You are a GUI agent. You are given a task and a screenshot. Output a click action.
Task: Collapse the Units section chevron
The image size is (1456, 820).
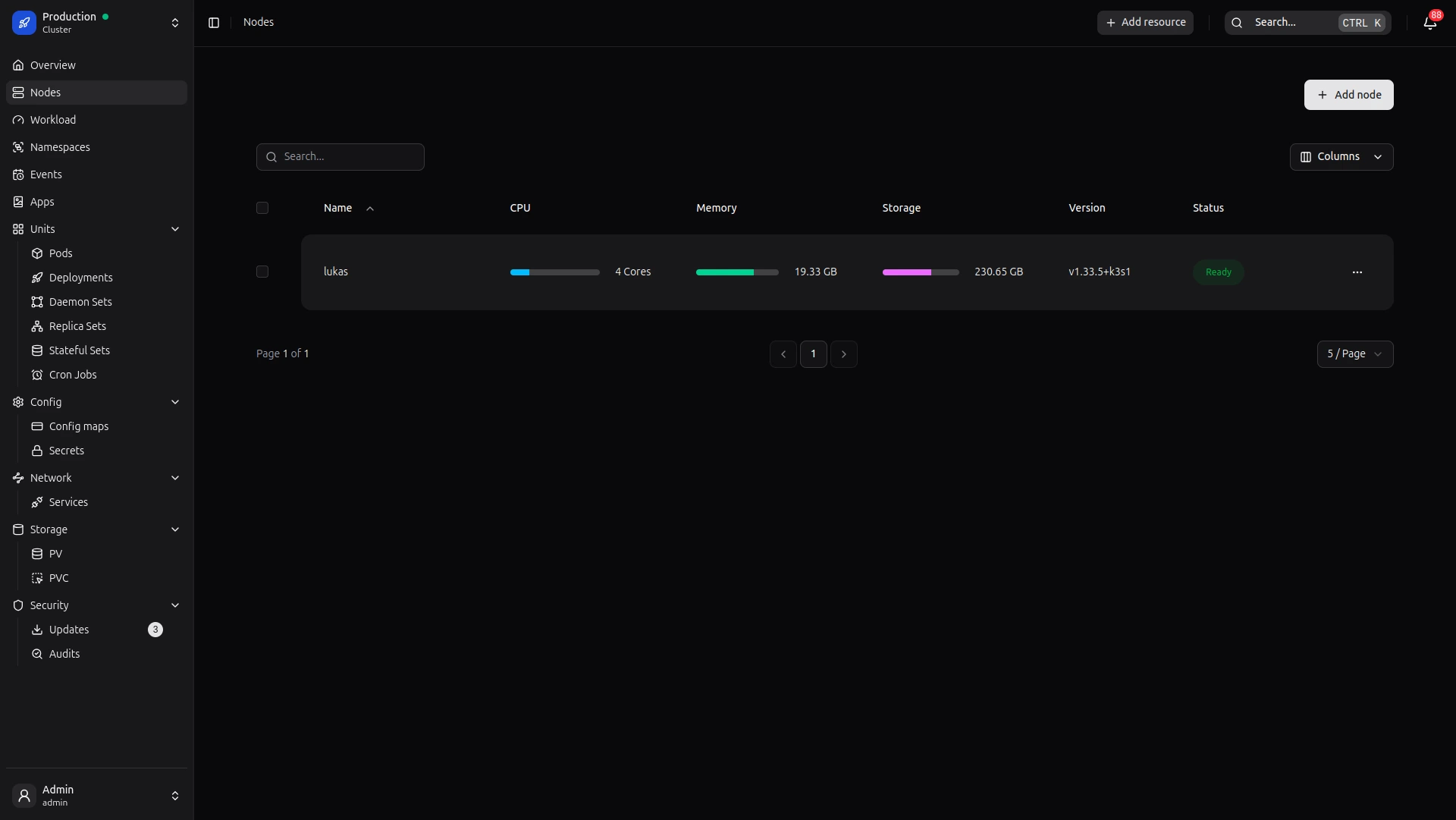(175, 229)
